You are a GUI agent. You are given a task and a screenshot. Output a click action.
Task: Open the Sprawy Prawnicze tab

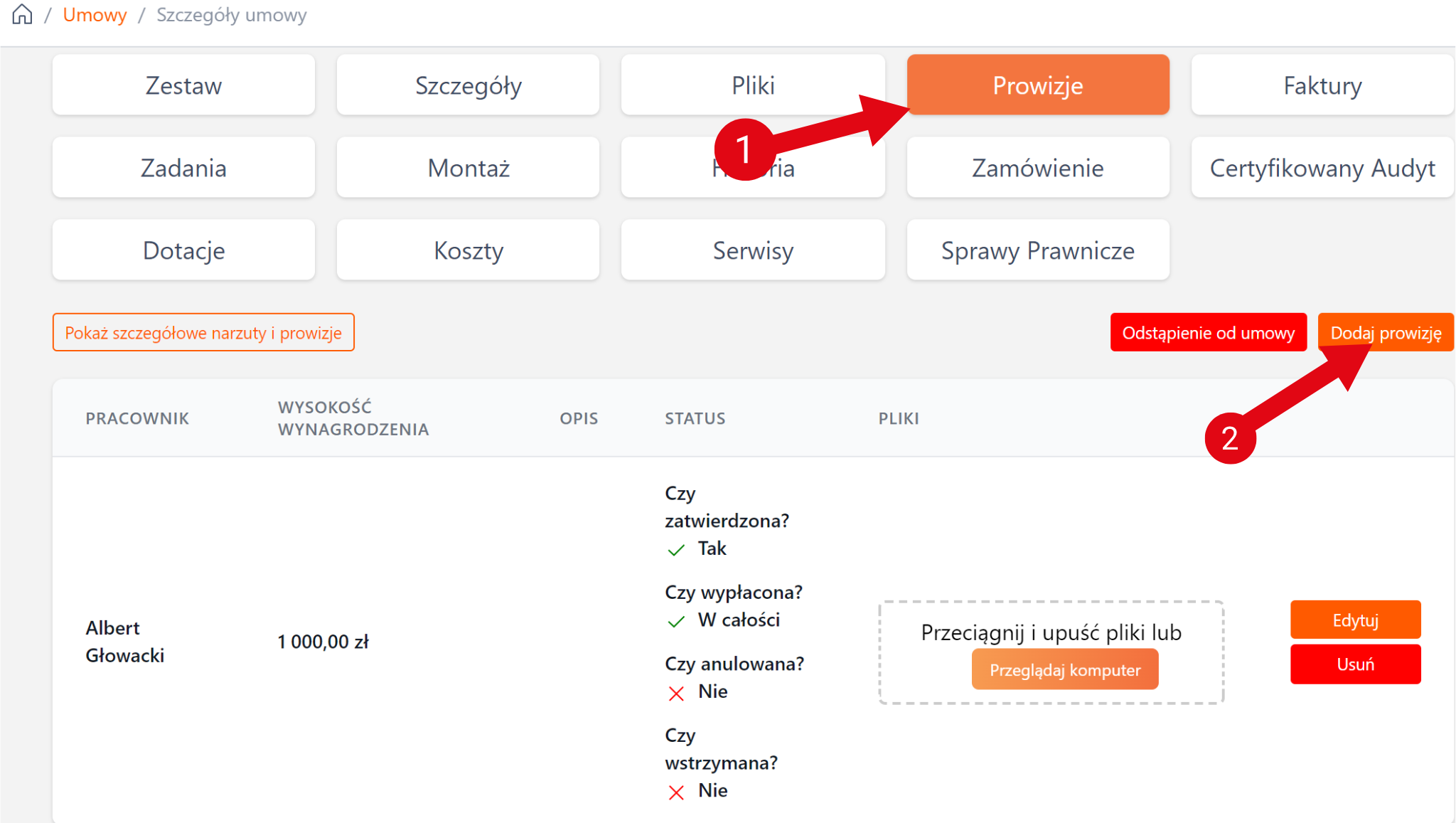(x=1037, y=250)
